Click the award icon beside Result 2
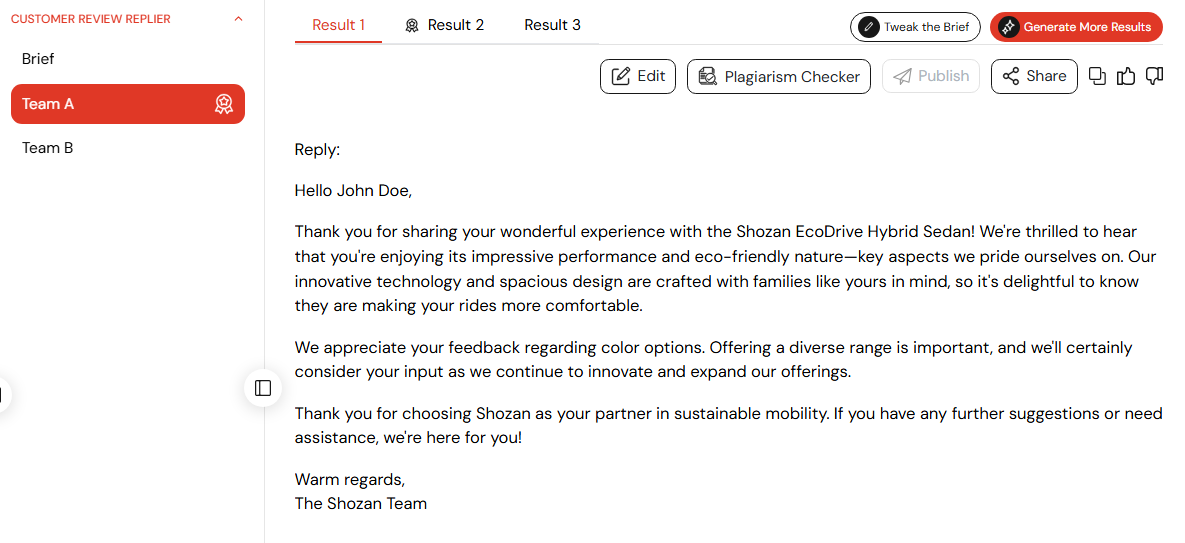Screen dimensions: 1185x543 (x=412, y=26)
